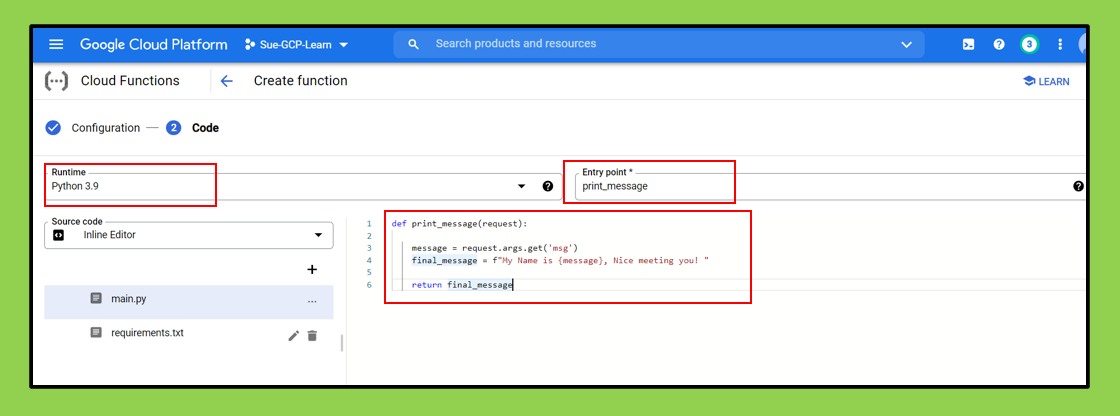Click the return final_message line
1120x416 pixels.
click(462, 284)
